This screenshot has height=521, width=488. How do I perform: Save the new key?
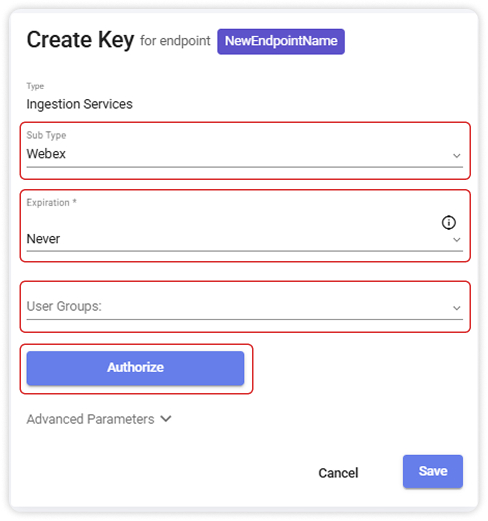pyautogui.click(x=433, y=471)
